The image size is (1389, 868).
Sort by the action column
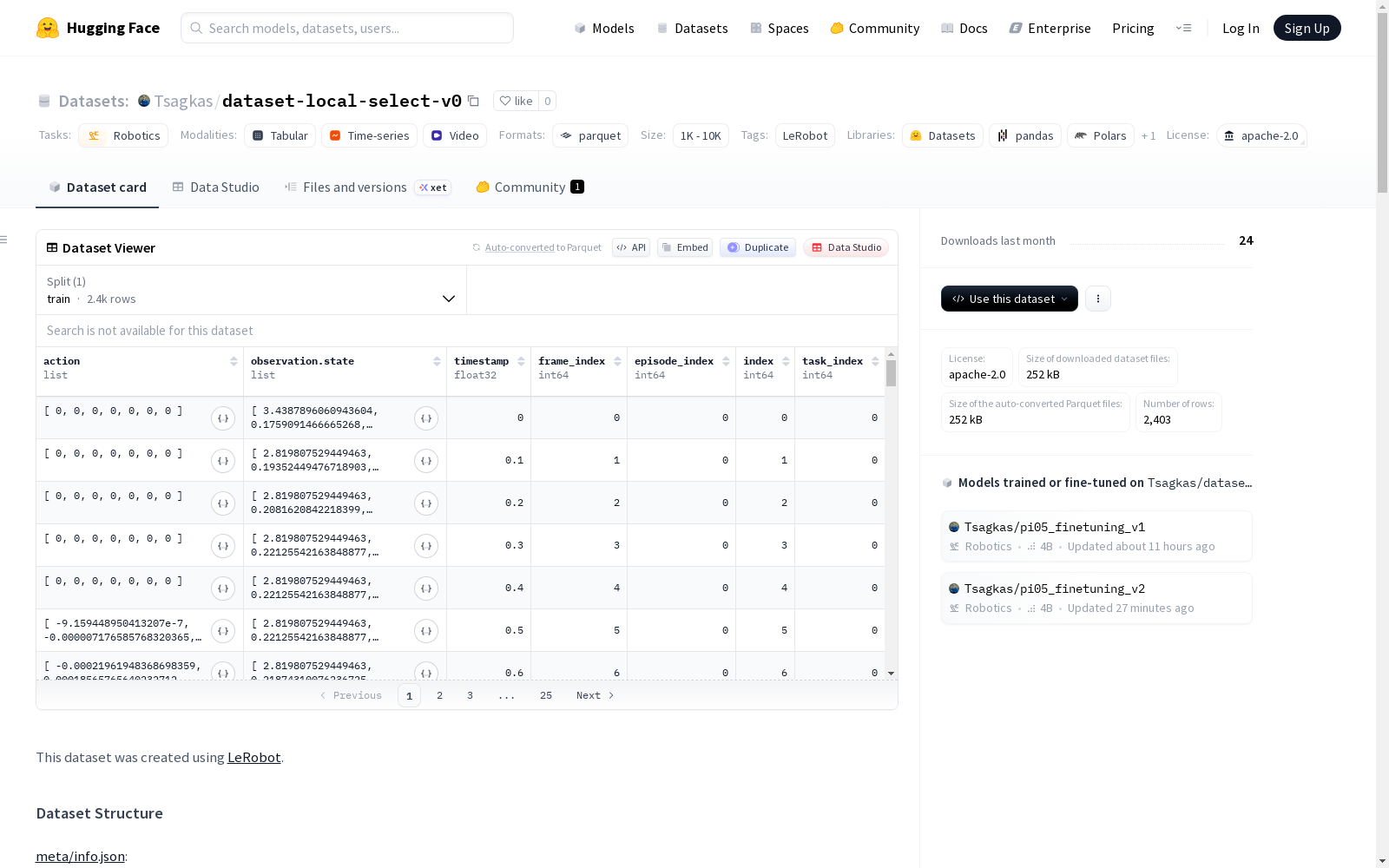pos(234,361)
